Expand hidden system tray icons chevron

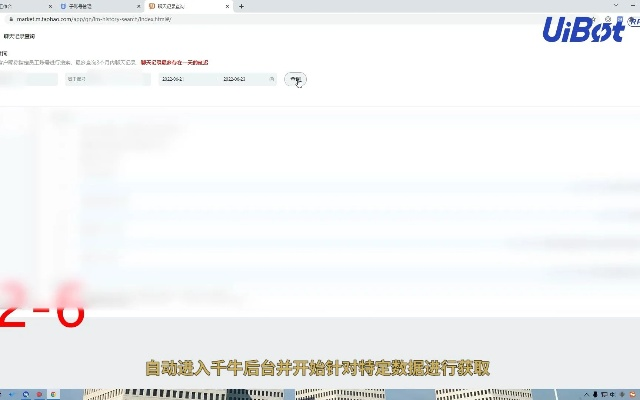(587, 394)
